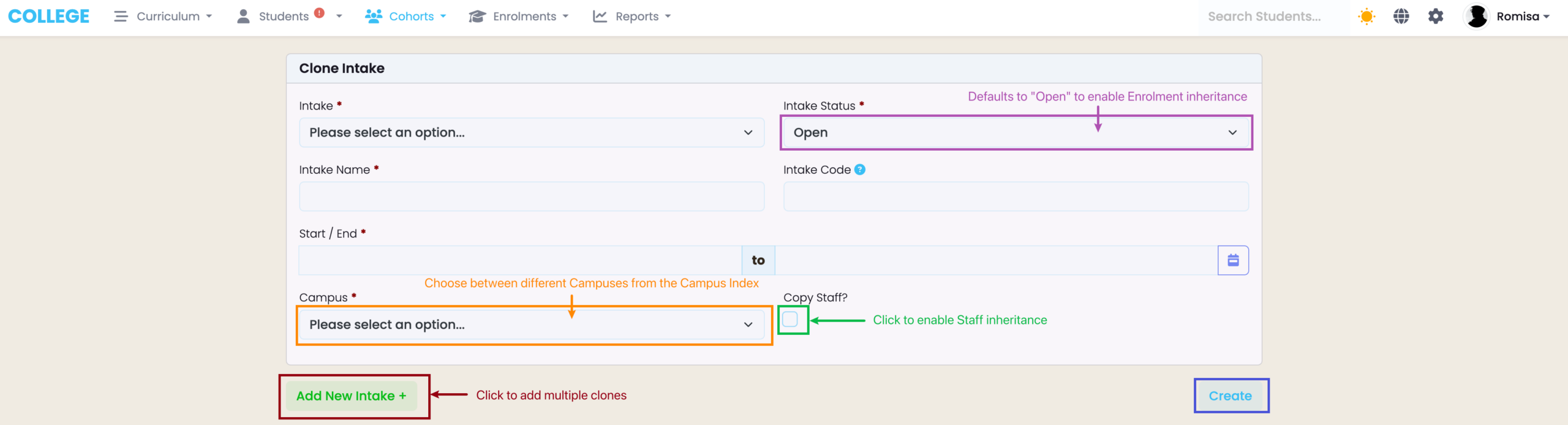This screenshot has height=425, width=1568.
Task: Expand the Campus dropdown
Action: pyautogui.click(x=531, y=325)
